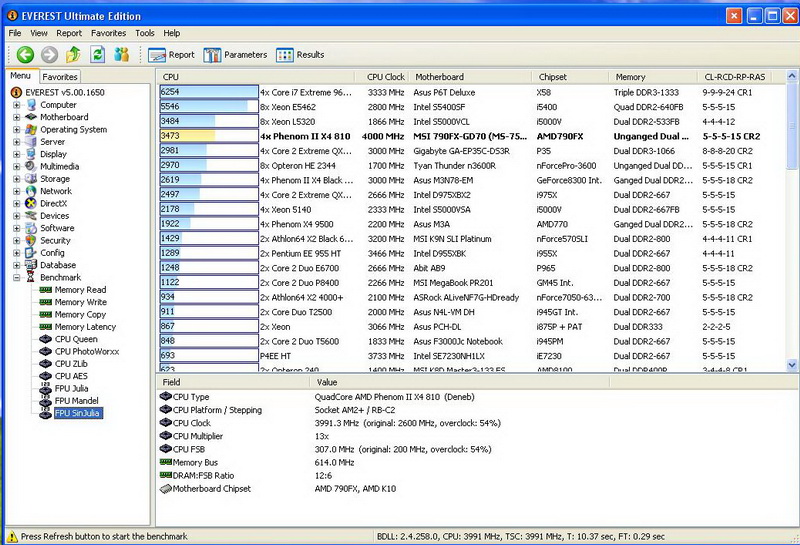Open the File menu
The width and height of the screenshot is (800, 545).
pyautogui.click(x=15, y=33)
